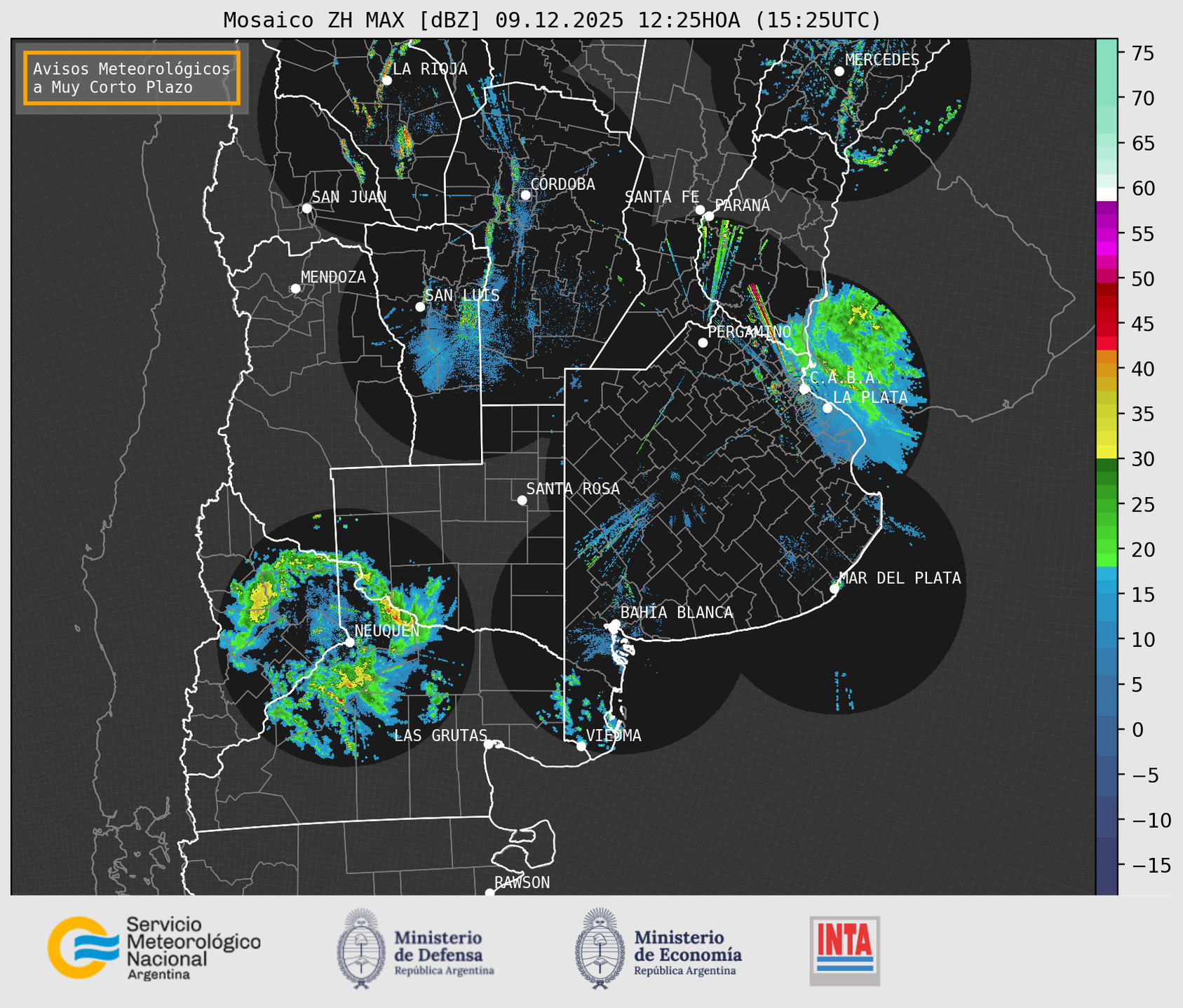Click the "C.A.B.A." label
The image size is (1183, 1008).
click(x=844, y=379)
